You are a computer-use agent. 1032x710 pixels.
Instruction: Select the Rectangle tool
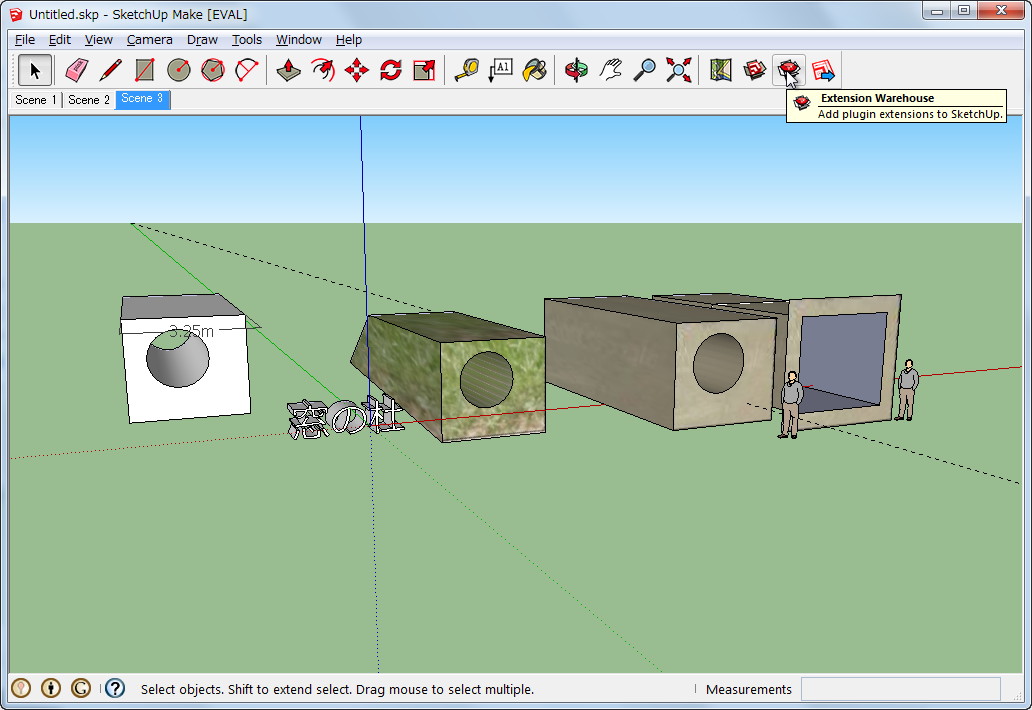point(144,70)
